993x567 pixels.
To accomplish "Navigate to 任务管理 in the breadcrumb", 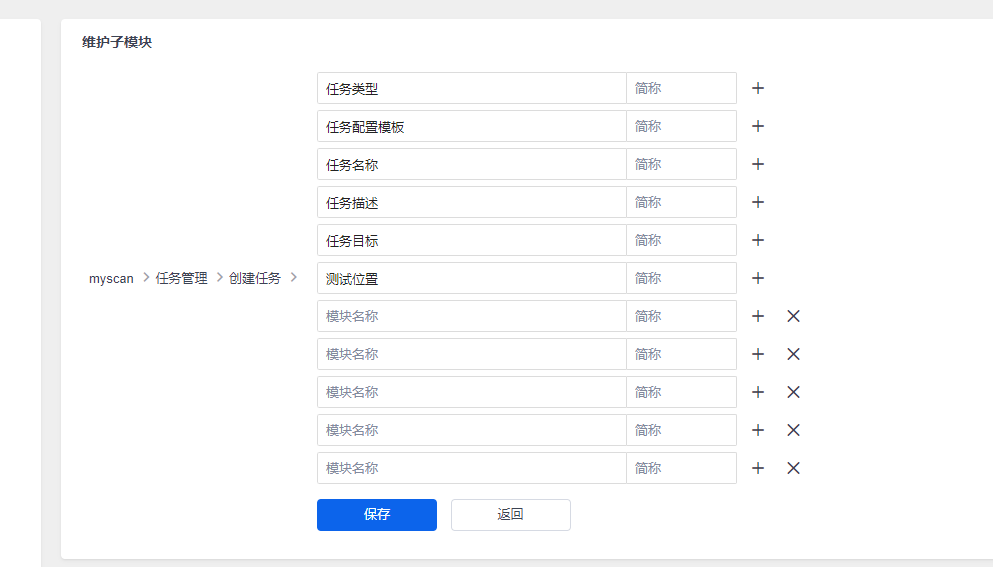I will [182, 278].
